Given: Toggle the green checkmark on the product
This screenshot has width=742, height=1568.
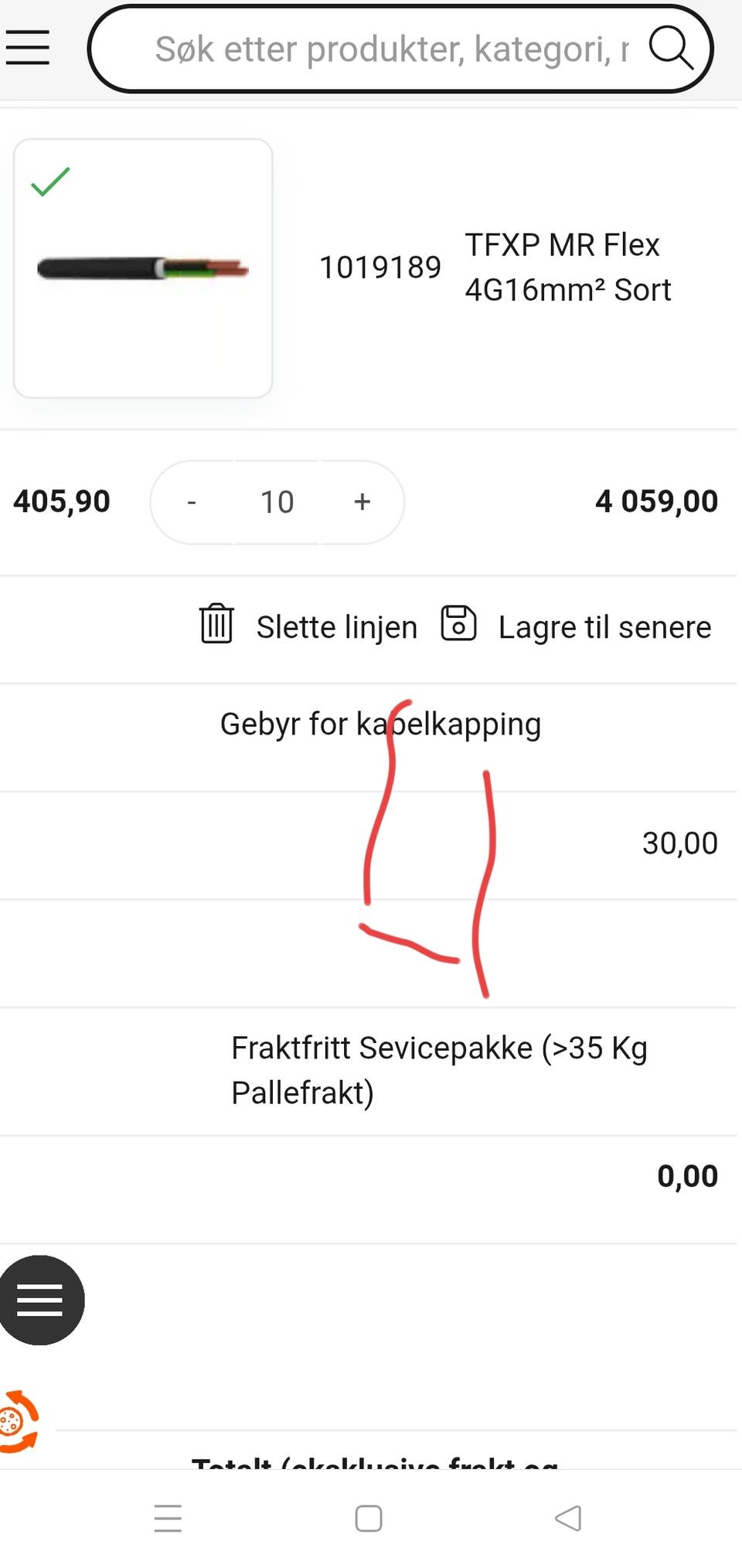Looking at the screenshot, I should tap(49, 183).
